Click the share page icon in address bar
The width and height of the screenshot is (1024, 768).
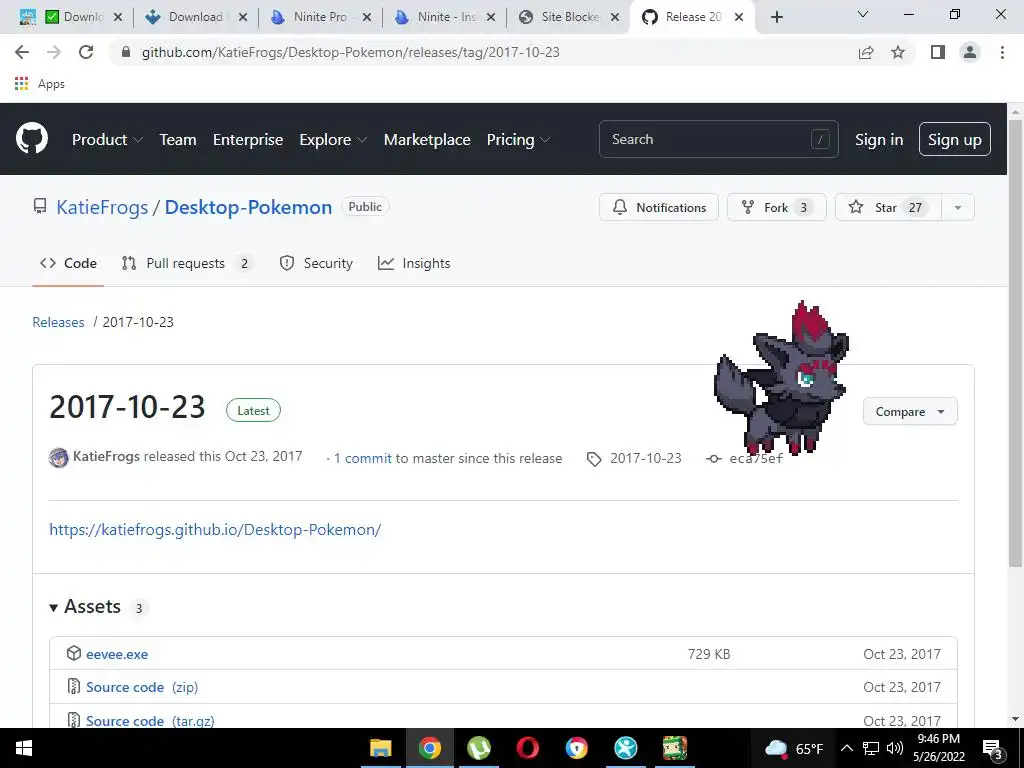[x=866, y=52]
